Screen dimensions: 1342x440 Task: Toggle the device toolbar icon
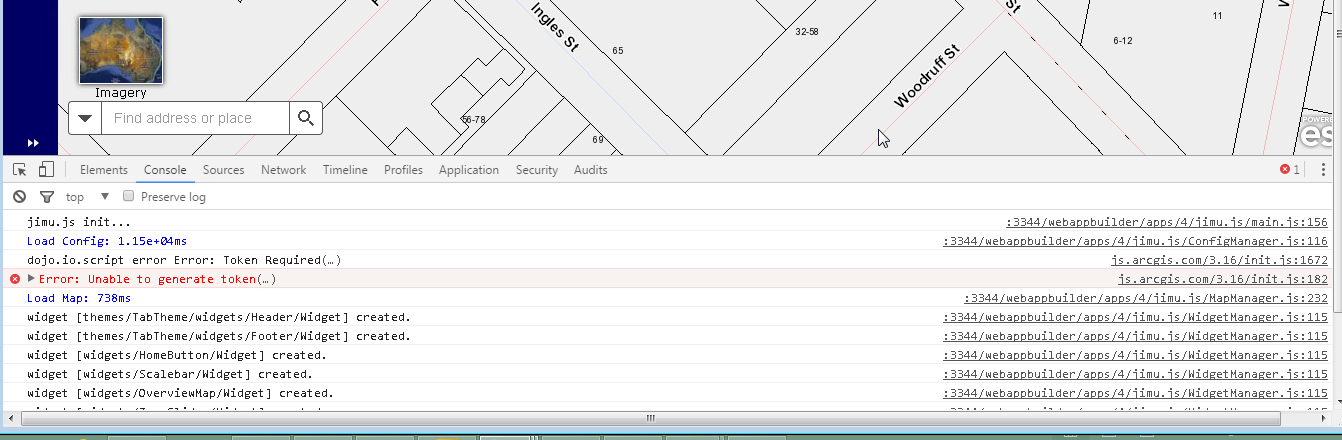(x=46, y=170)
